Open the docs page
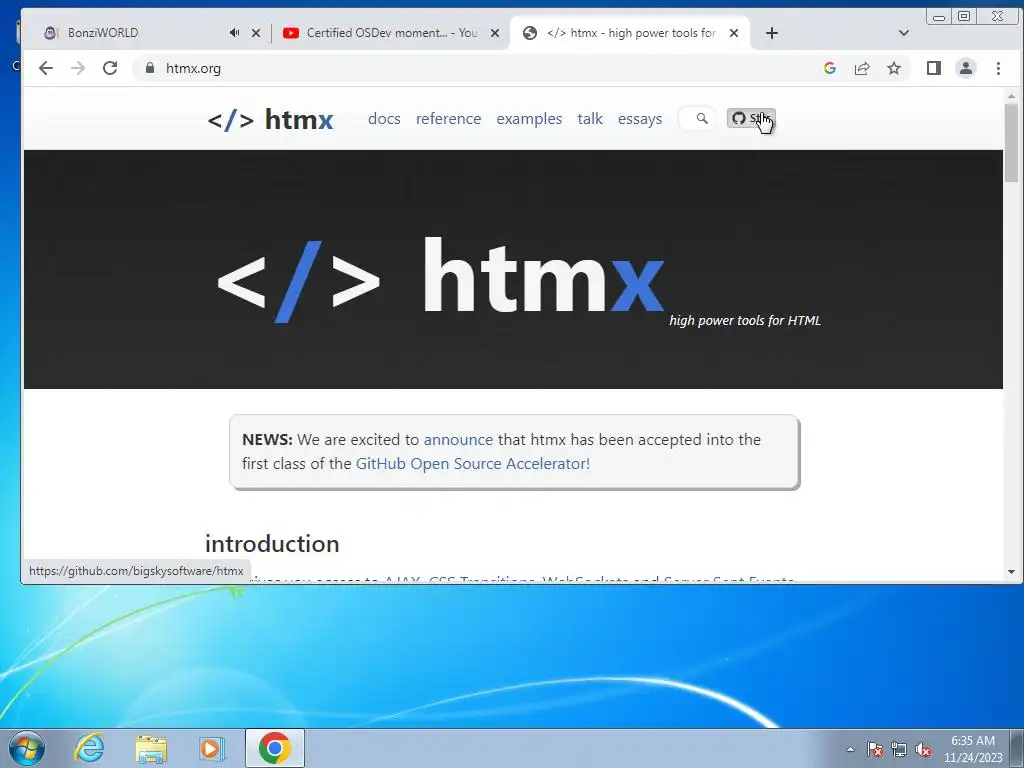 (384, 119)
